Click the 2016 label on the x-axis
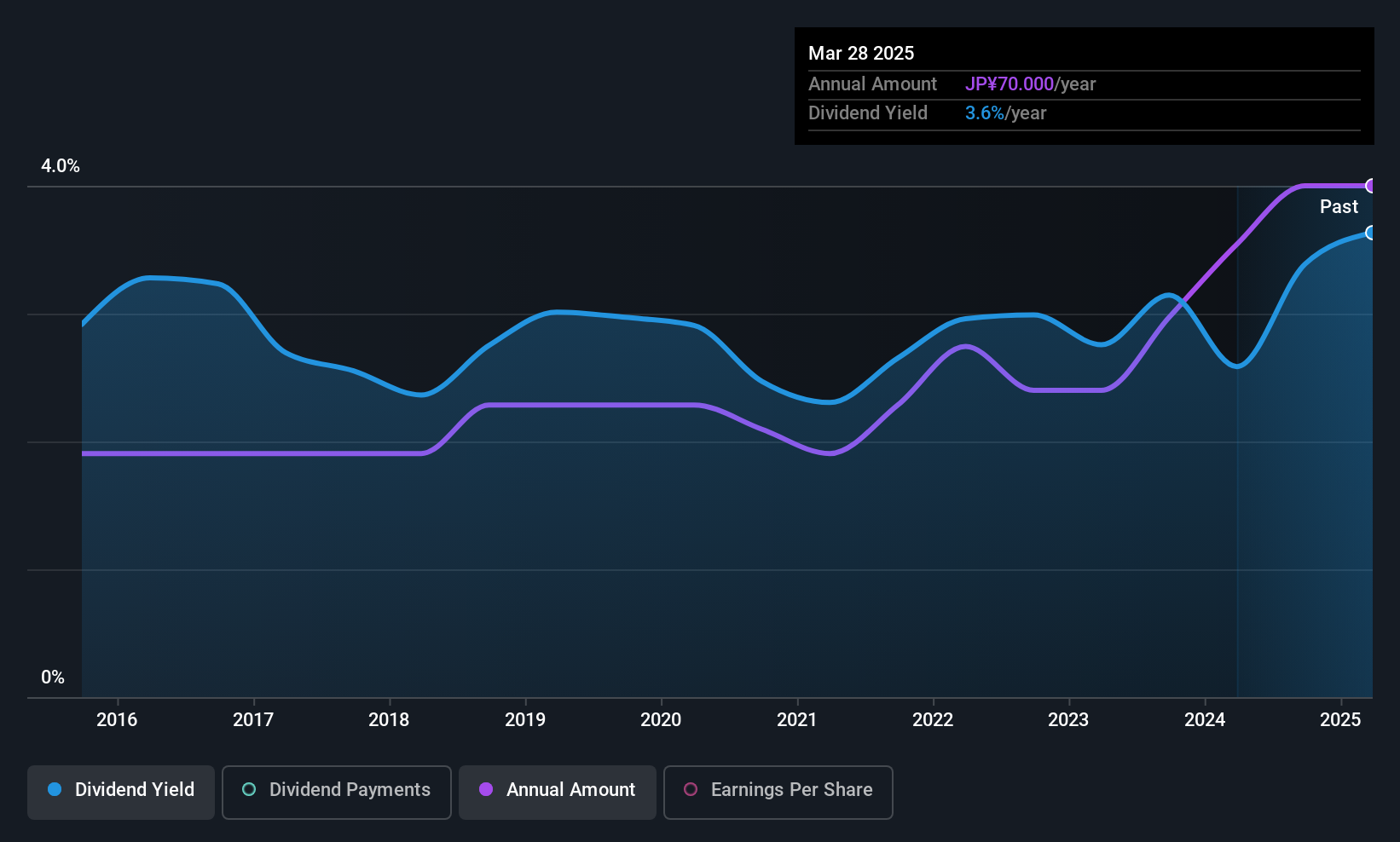 pos(117,720)
